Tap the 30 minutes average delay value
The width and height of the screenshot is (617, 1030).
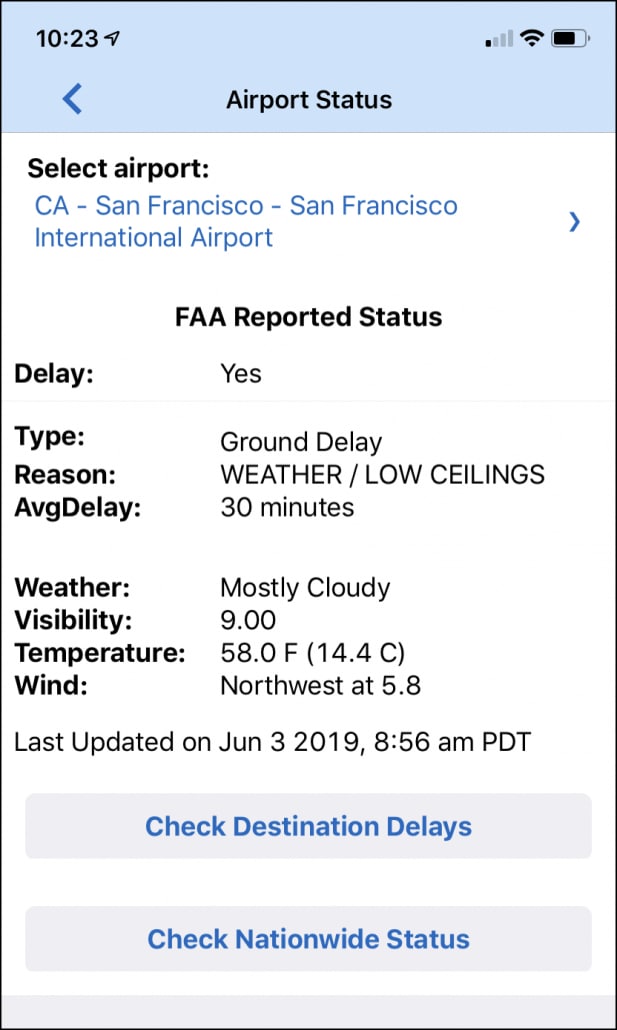click(287, 507)
